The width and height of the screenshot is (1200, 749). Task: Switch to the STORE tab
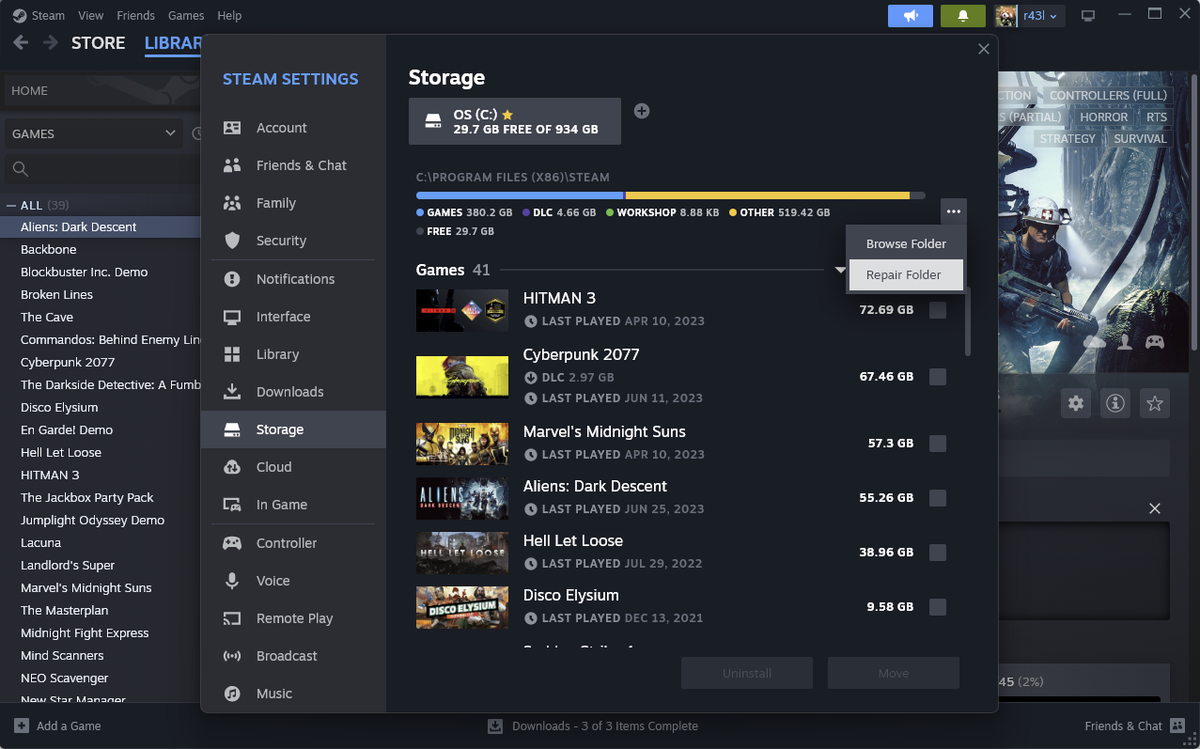pos(98,43)
